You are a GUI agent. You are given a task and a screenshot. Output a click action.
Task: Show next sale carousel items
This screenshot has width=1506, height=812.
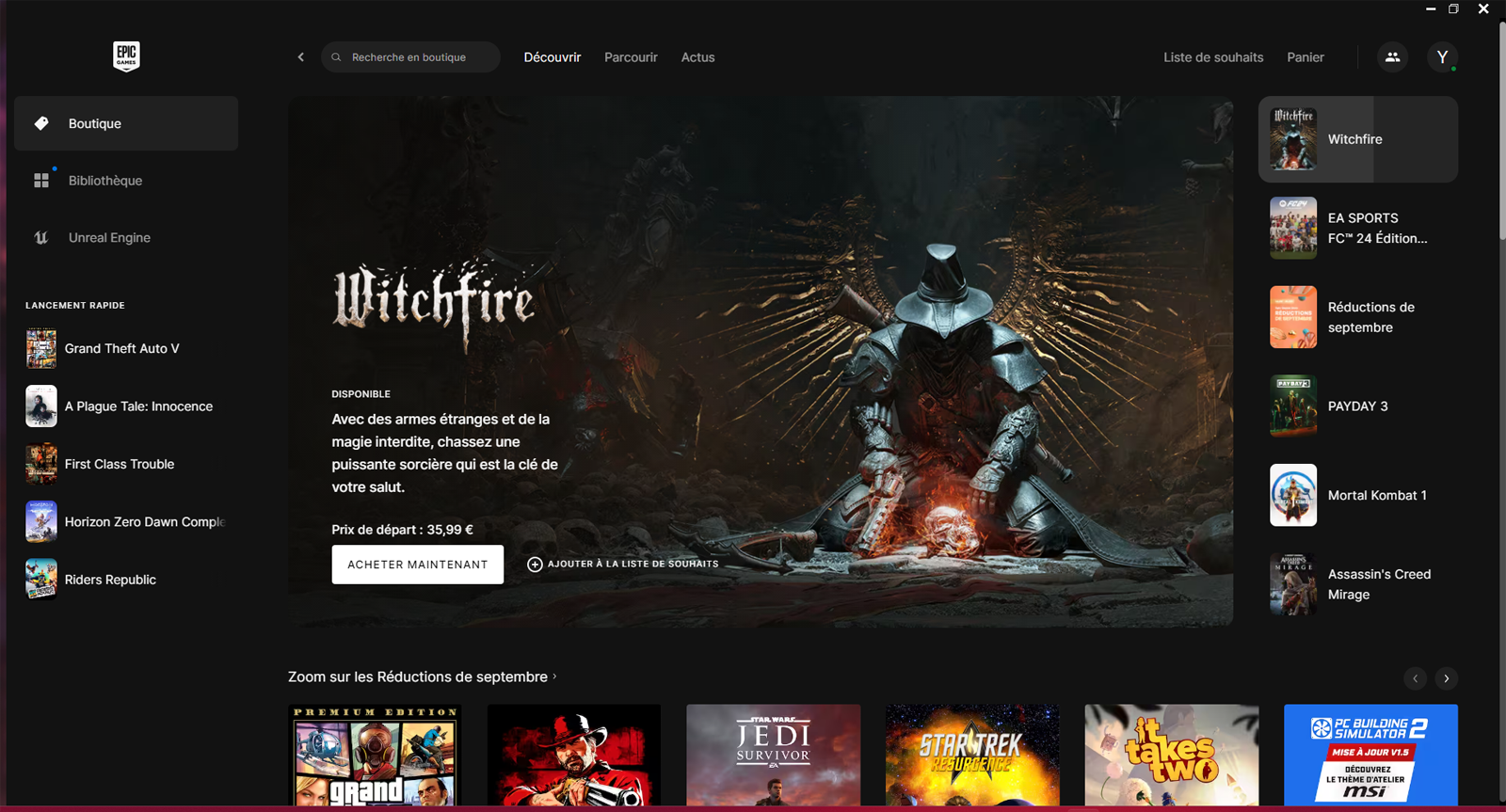pos(1447,678)
